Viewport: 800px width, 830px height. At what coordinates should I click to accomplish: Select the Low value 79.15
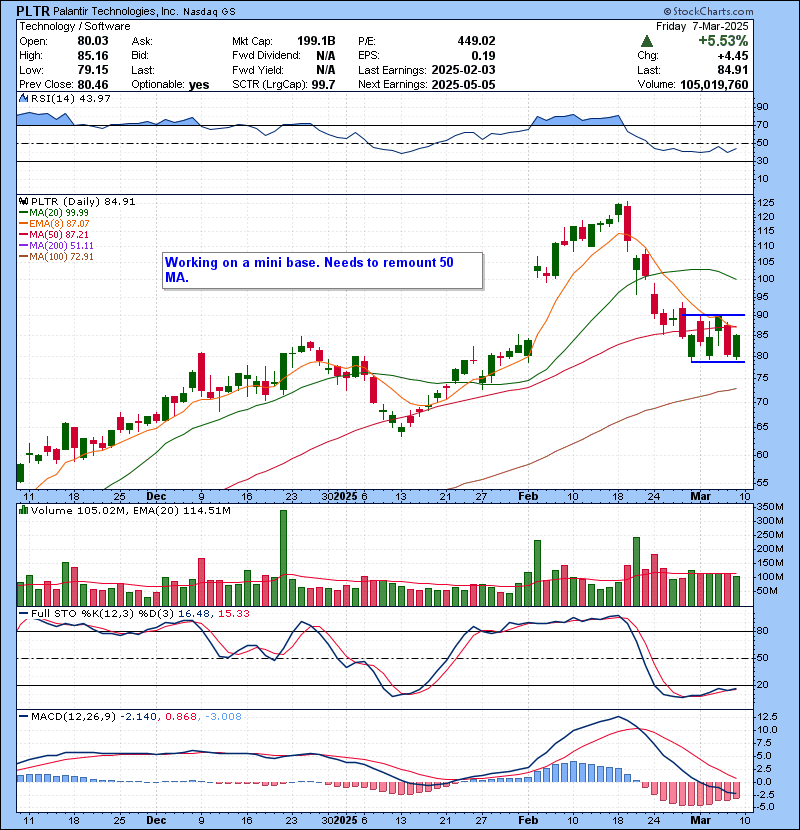tap(93, 70)
